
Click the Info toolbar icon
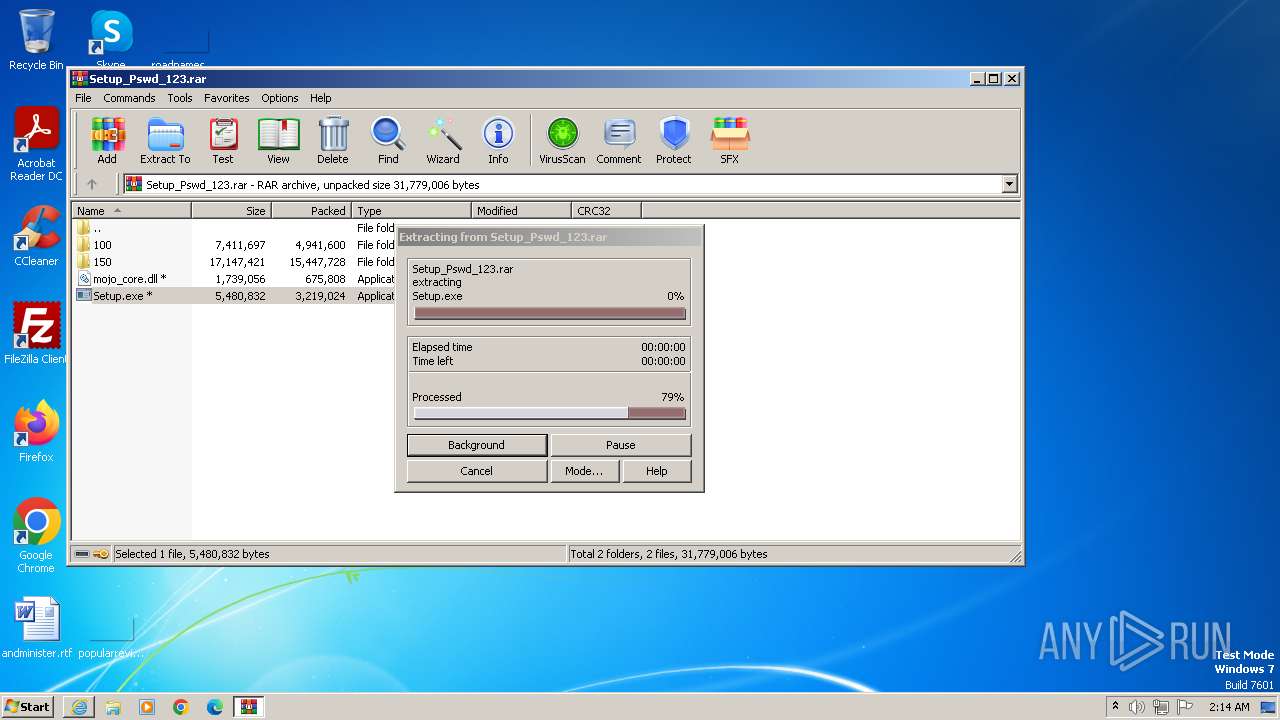pos(498,141)
